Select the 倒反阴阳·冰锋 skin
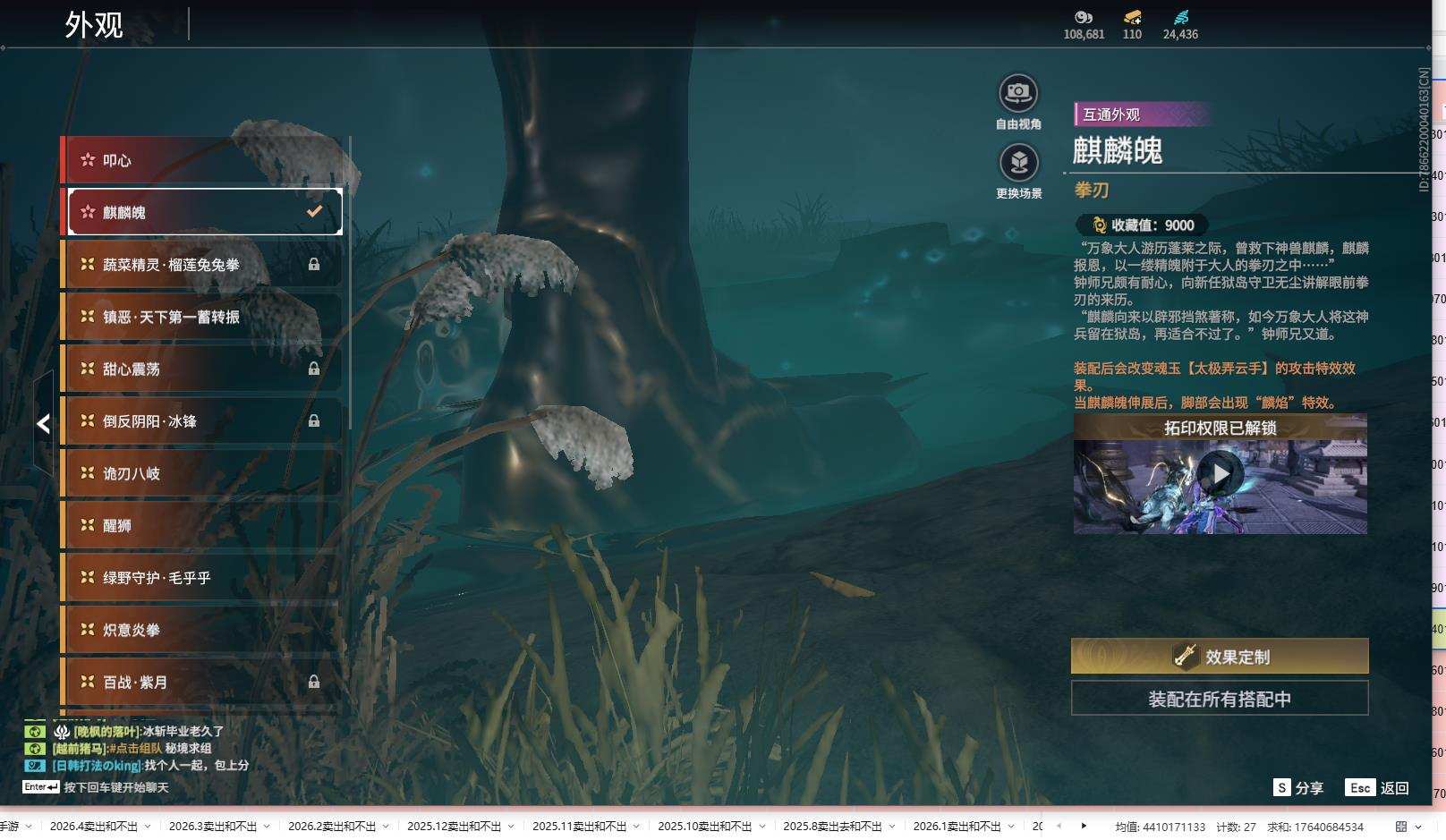 click(201, 421)
